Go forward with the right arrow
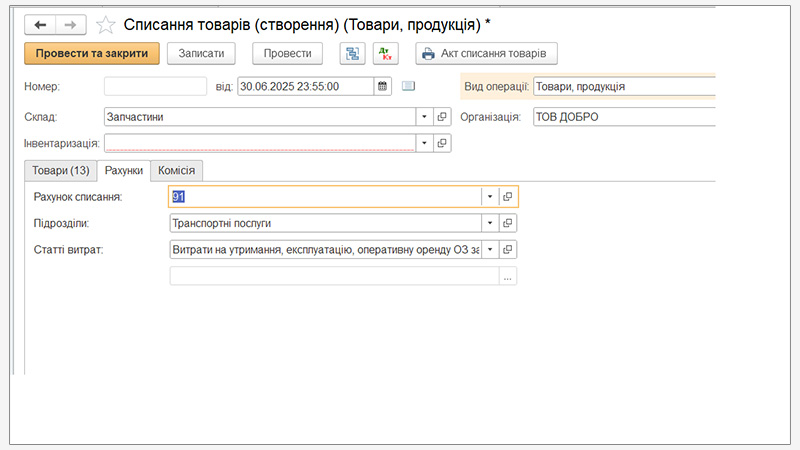Image resolution: width=800 pixels, height=450 pixels. [70, 24]
